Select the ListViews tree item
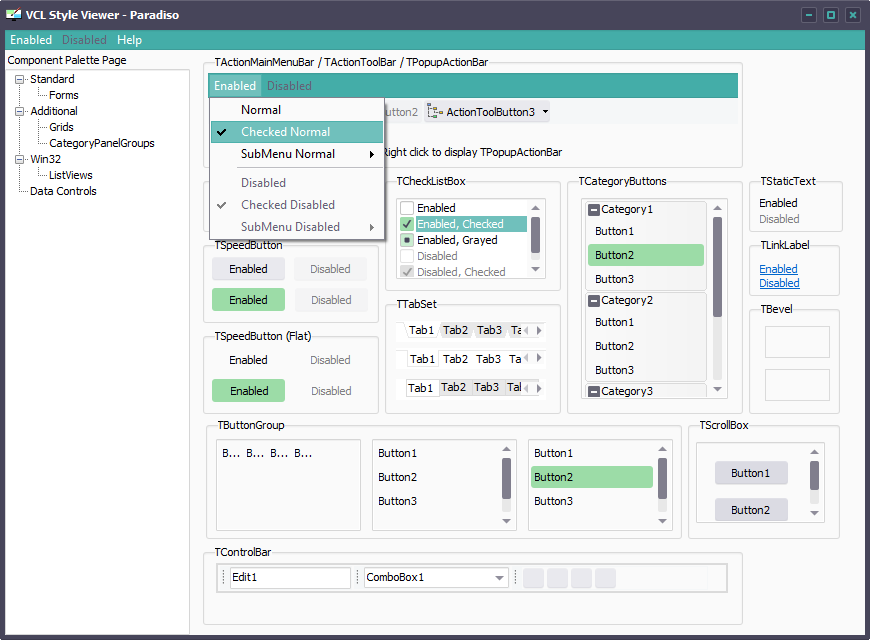The height and width of the screenshot is (640, 870). [x=70, y=175]
